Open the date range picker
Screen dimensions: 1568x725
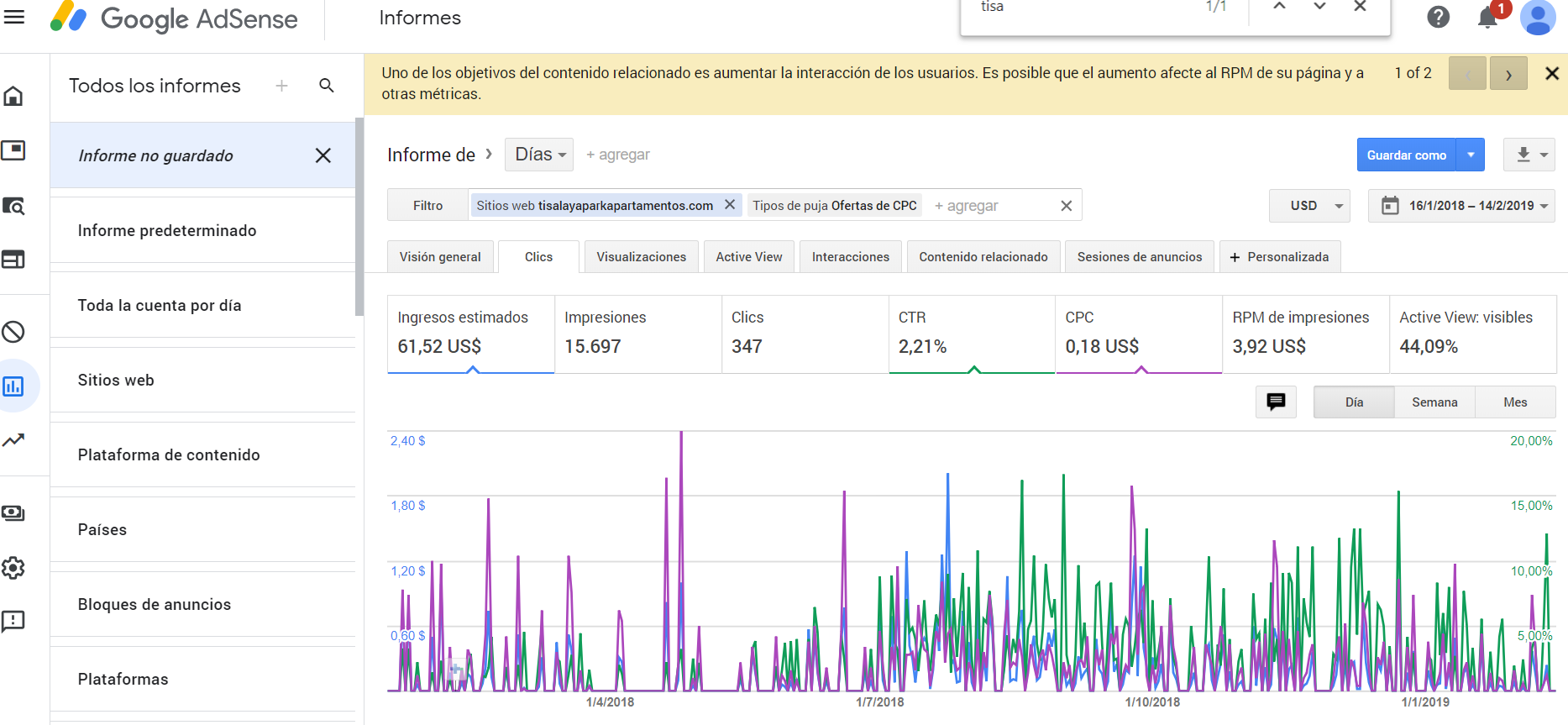point(1461,206)
